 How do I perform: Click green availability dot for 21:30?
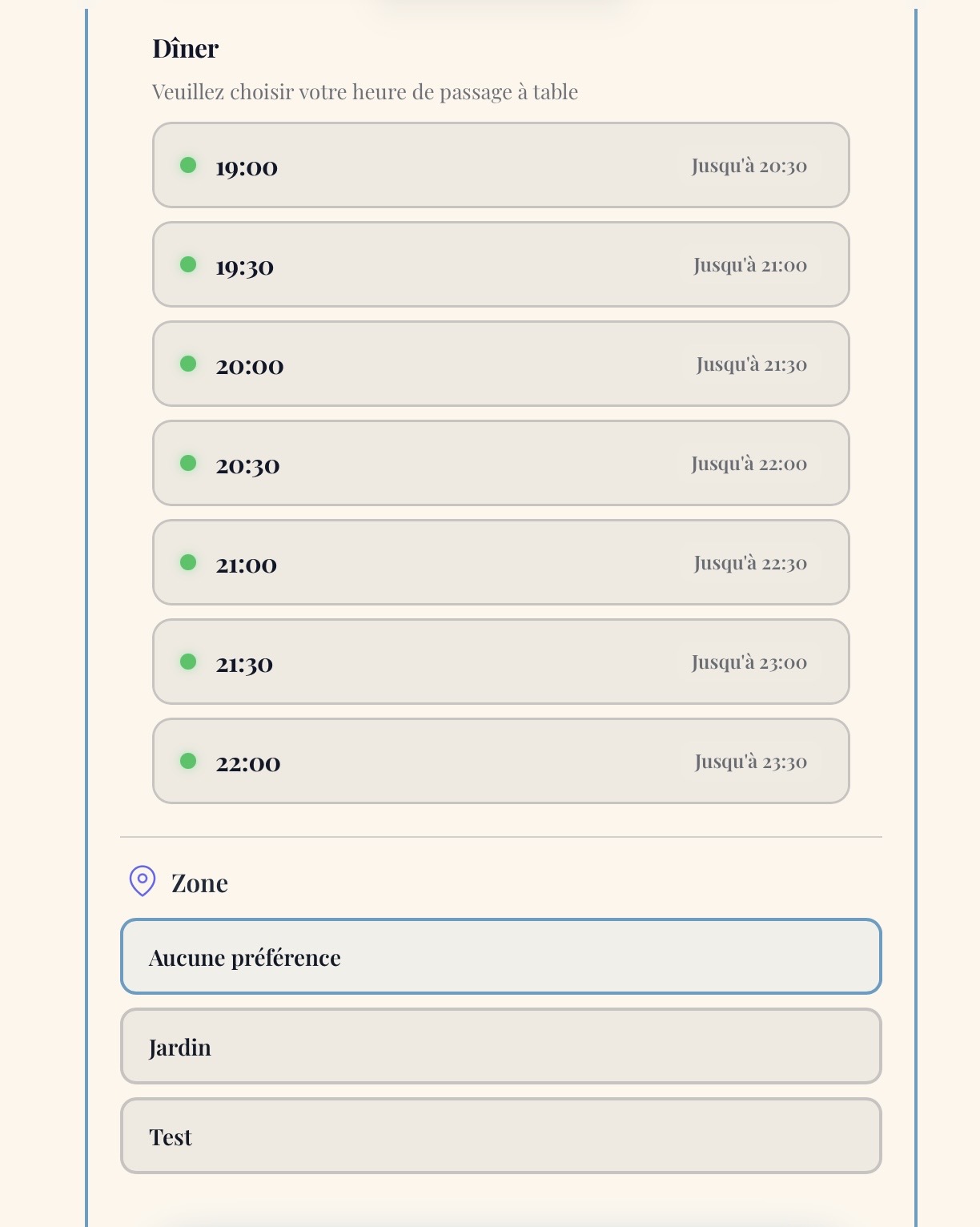[188, 662]
